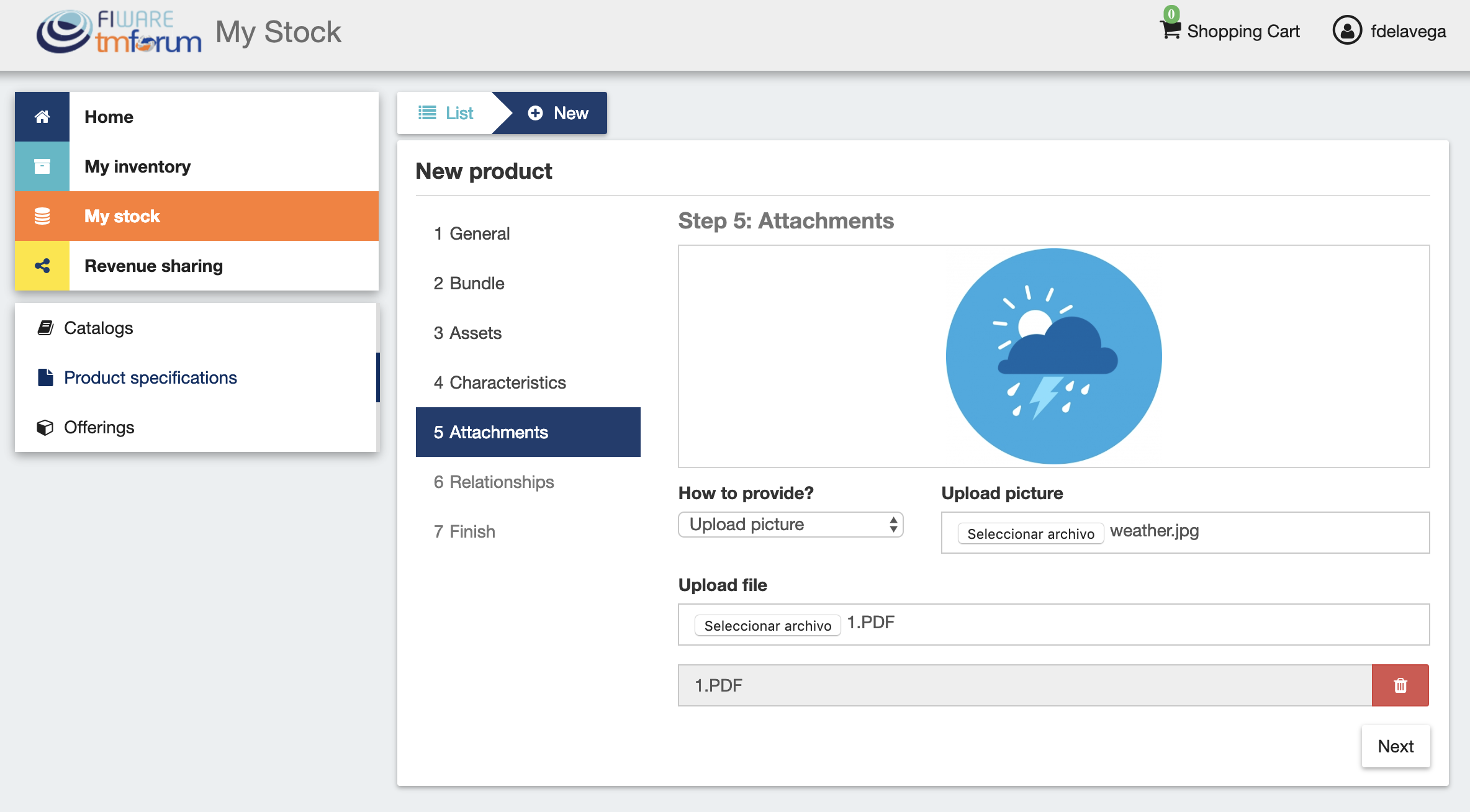Click the Revenue Sharing sidebar icon
Screen dimensions: 1470x812
point(42,265)
